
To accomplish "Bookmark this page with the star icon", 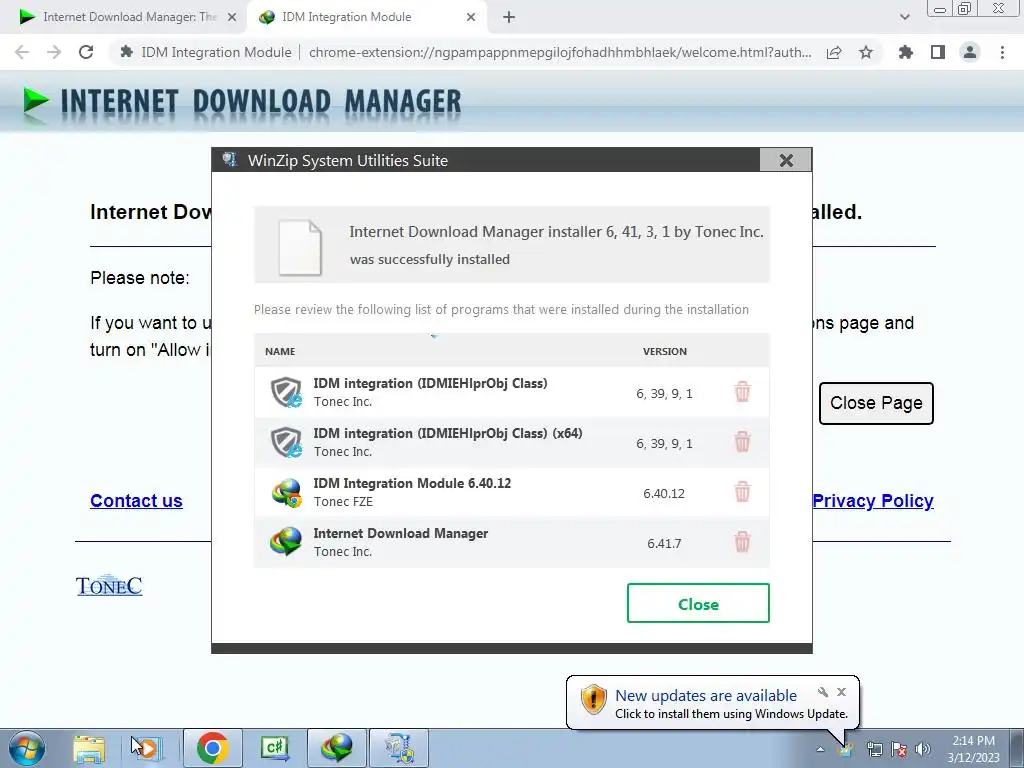I will (866, 52).
